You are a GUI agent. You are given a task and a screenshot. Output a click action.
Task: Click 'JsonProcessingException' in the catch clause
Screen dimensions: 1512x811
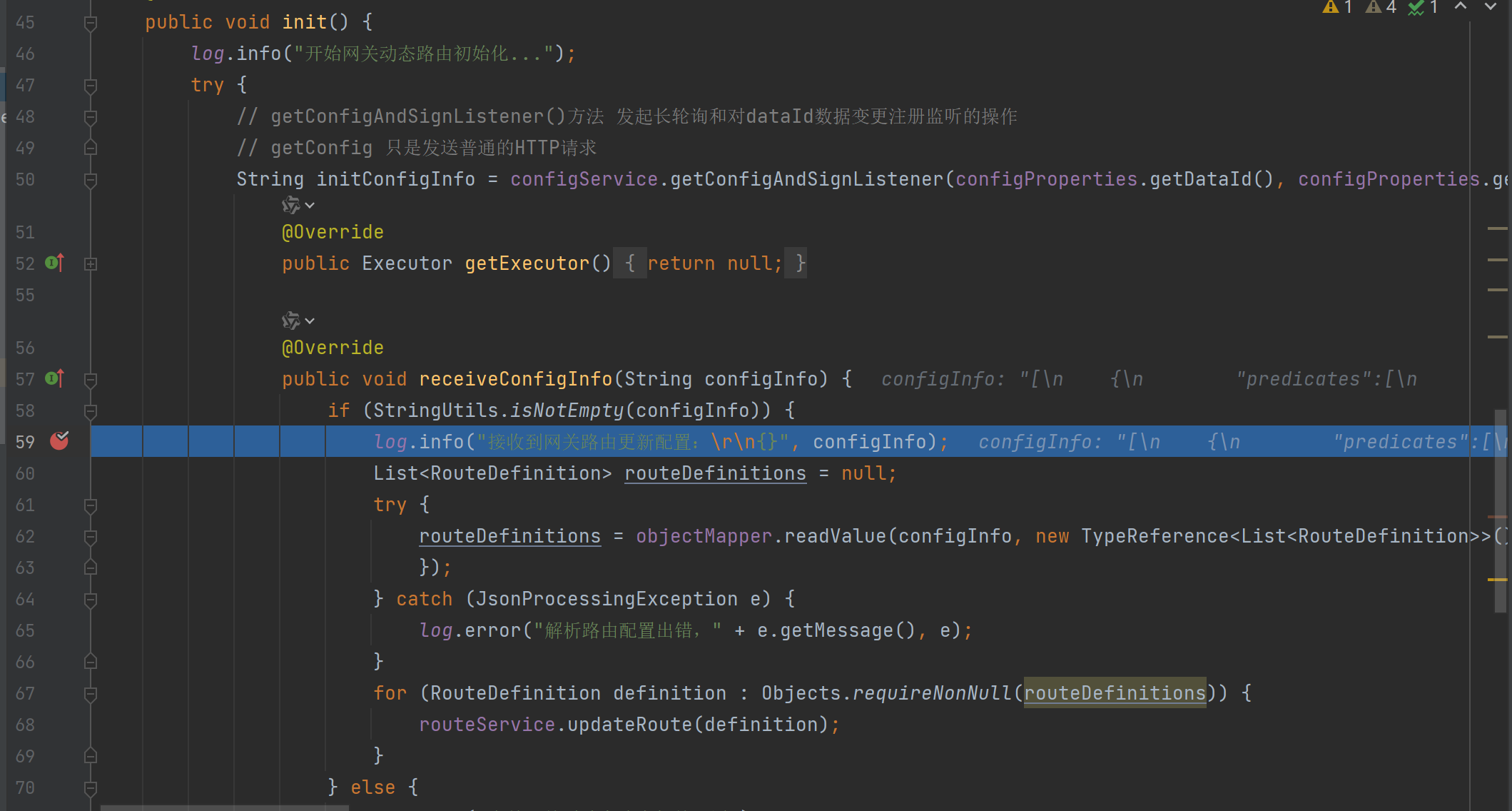(607, 598)
